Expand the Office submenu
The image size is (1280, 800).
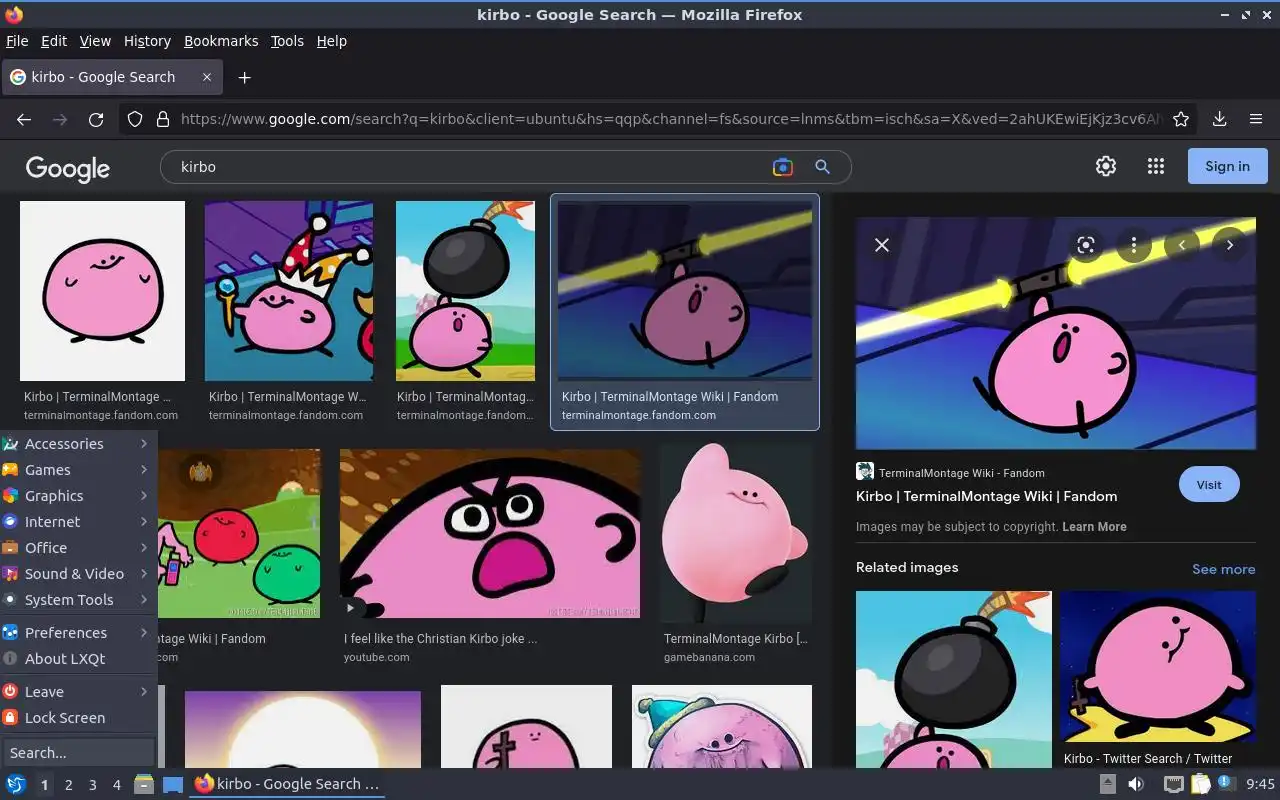78,548
